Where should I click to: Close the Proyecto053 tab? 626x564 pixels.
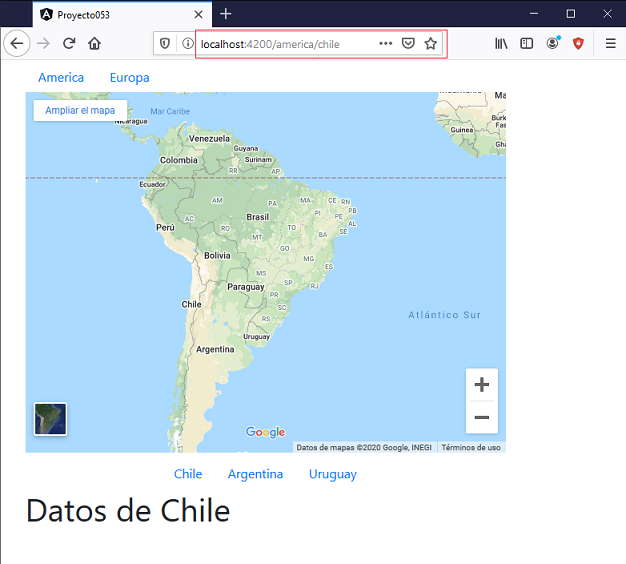[x=198, y=15]
